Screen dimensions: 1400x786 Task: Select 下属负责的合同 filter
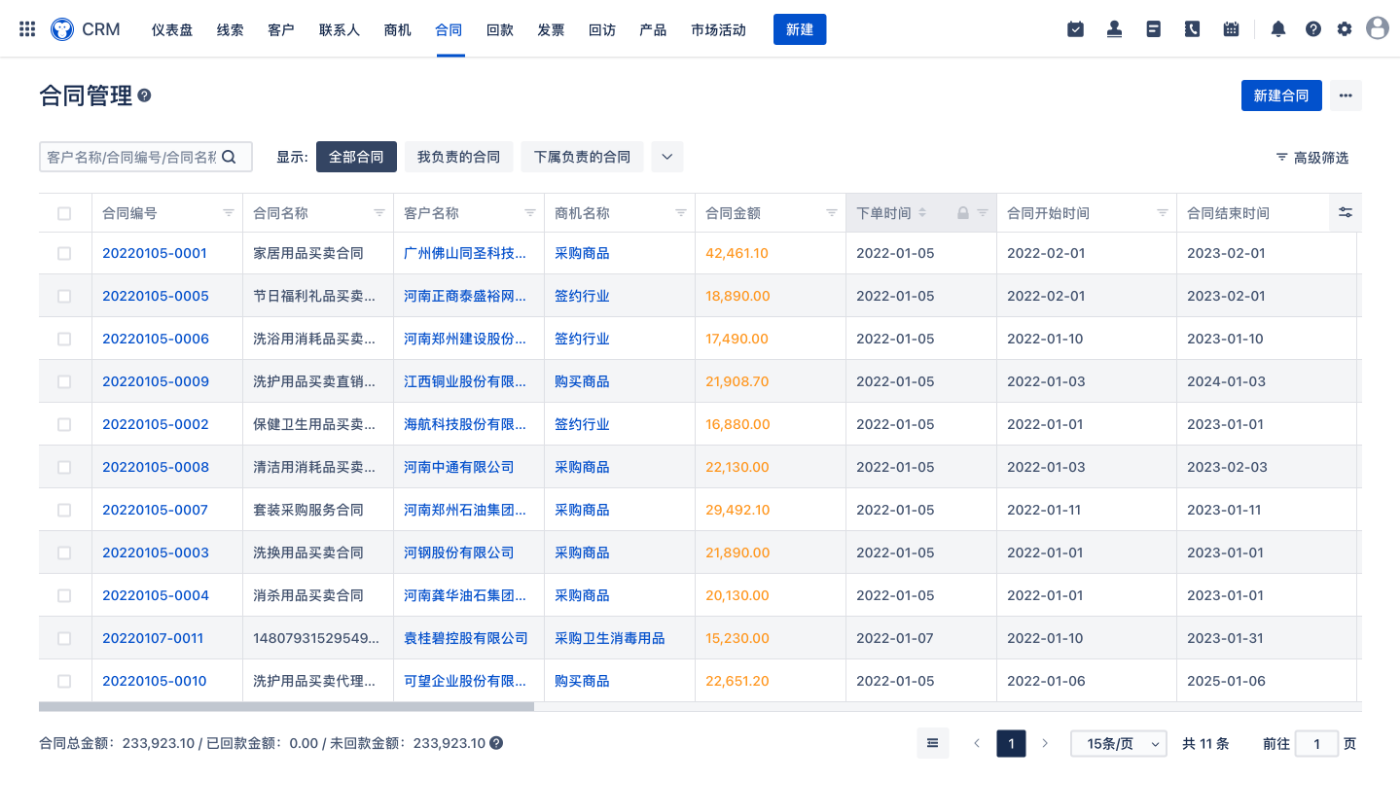click(x=582, y=157)
